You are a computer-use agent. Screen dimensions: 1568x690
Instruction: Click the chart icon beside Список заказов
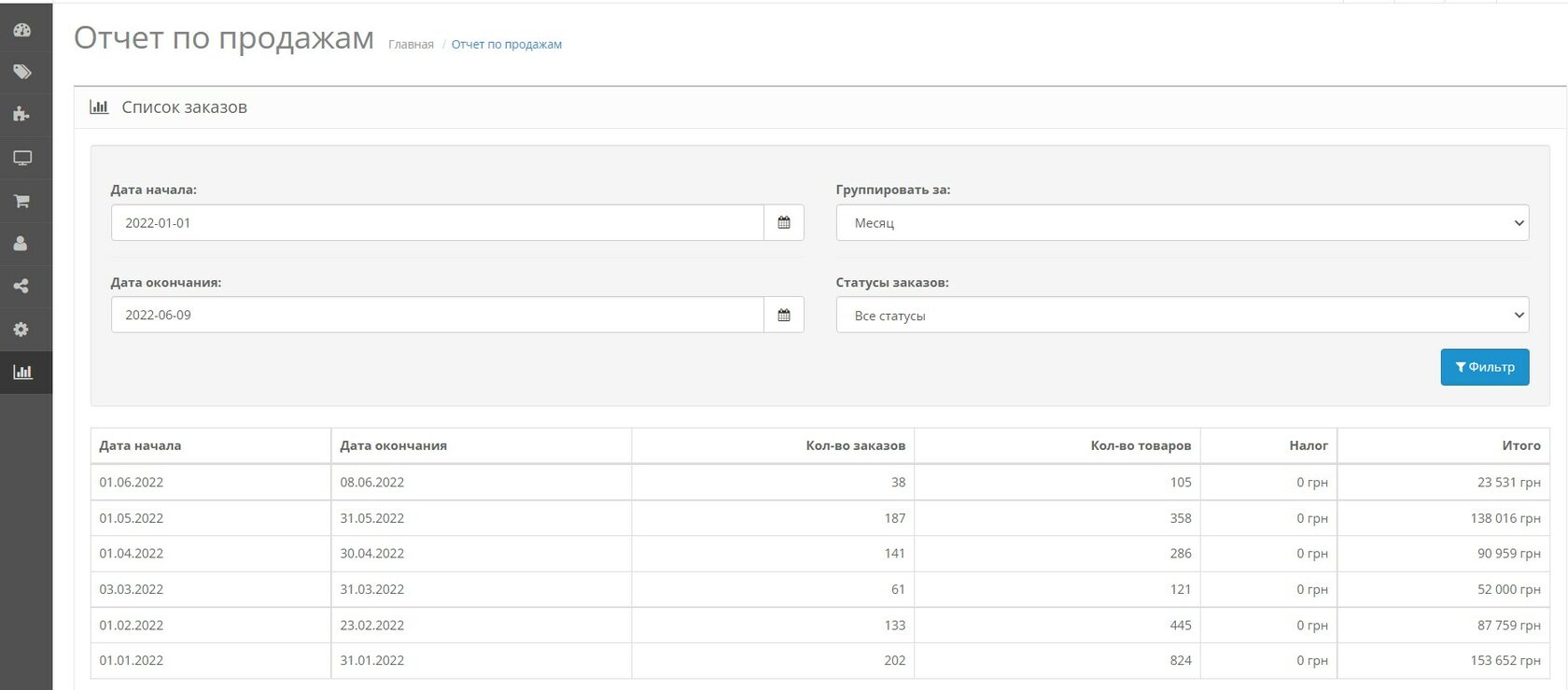[x=99, y=106]
